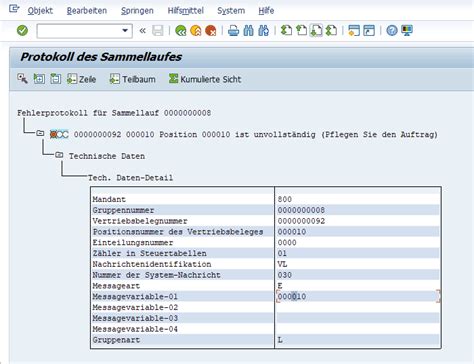This screenshot has width=474, height=364.
Task: Click the Gruppenart label
Action: coord(116,340)
